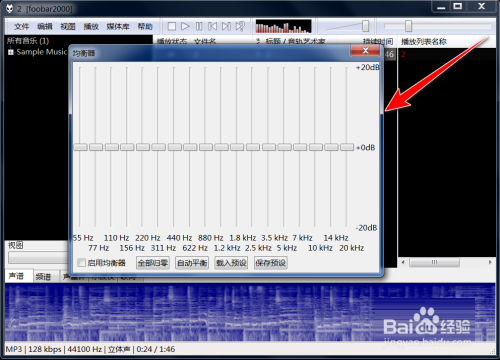Click the mini spectrum visualization in the toolbar
This screenshot has height=360, width=500.
[x=283, y=26]
